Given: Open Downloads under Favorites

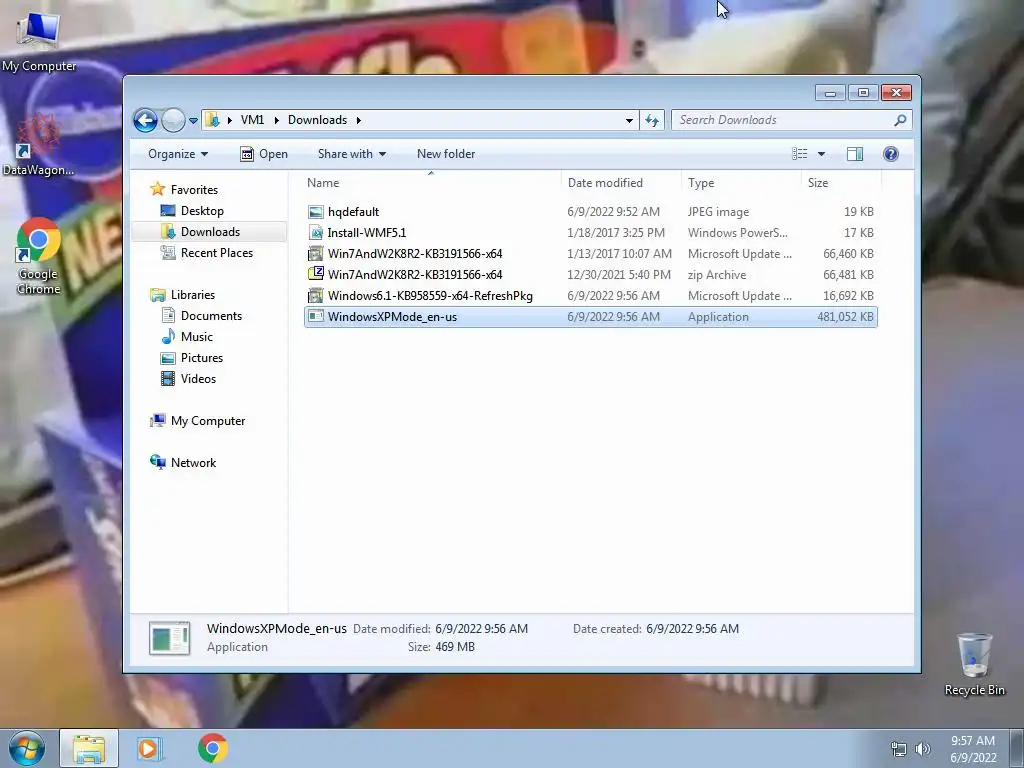Looking at the screenshot, I should [210, 232].
